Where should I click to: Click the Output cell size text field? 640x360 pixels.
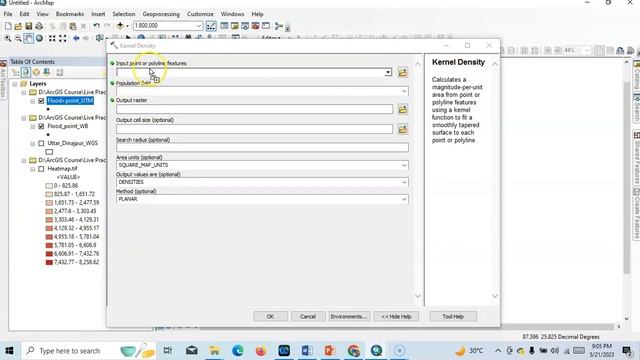pyautogui.click(x=255, y=129)
